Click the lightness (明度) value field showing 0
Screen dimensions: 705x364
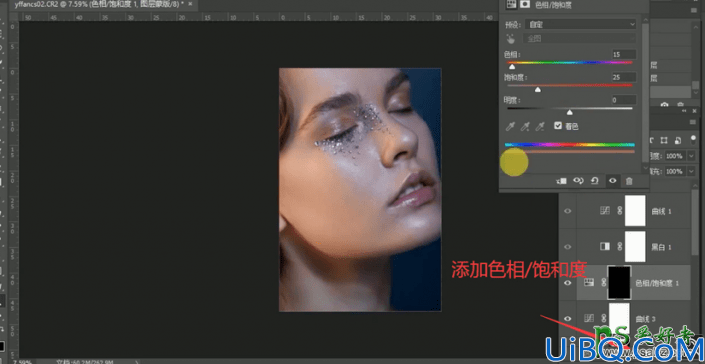point(624,100)
